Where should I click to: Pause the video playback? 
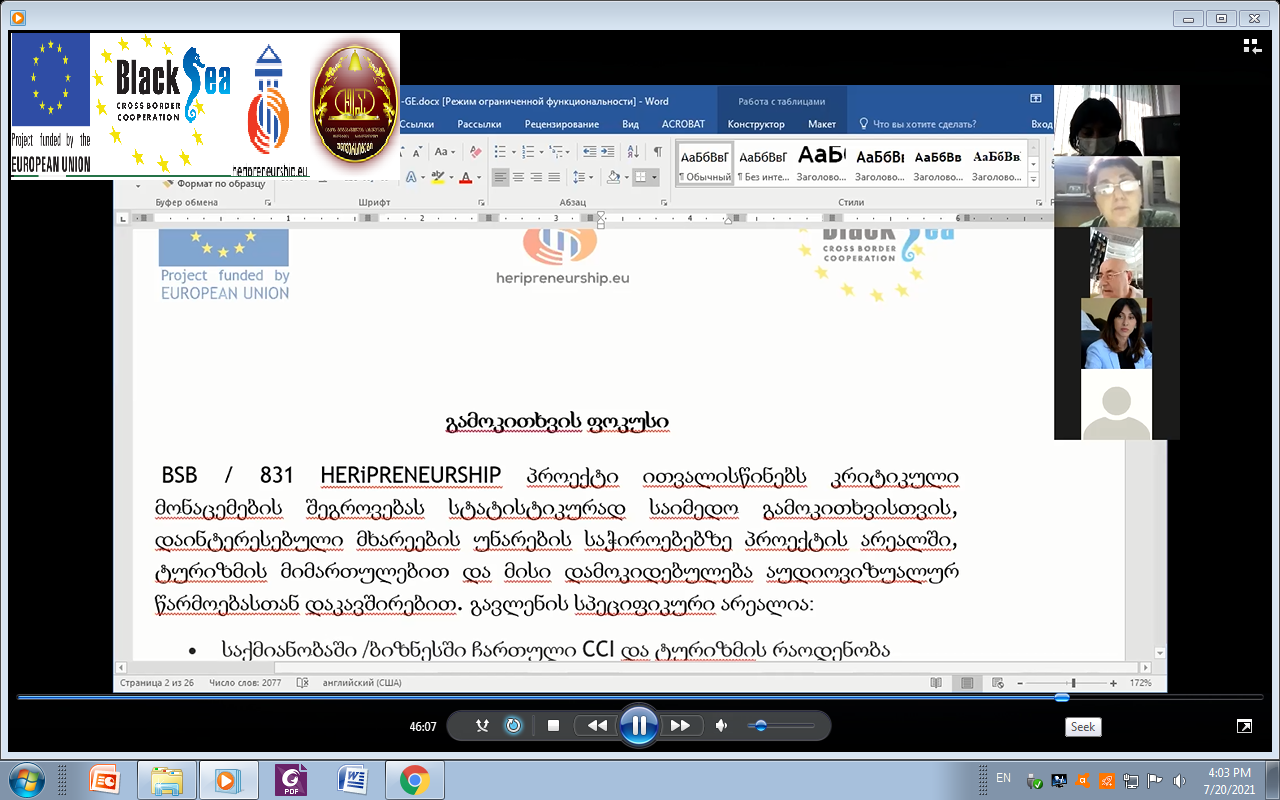(638, 726)
